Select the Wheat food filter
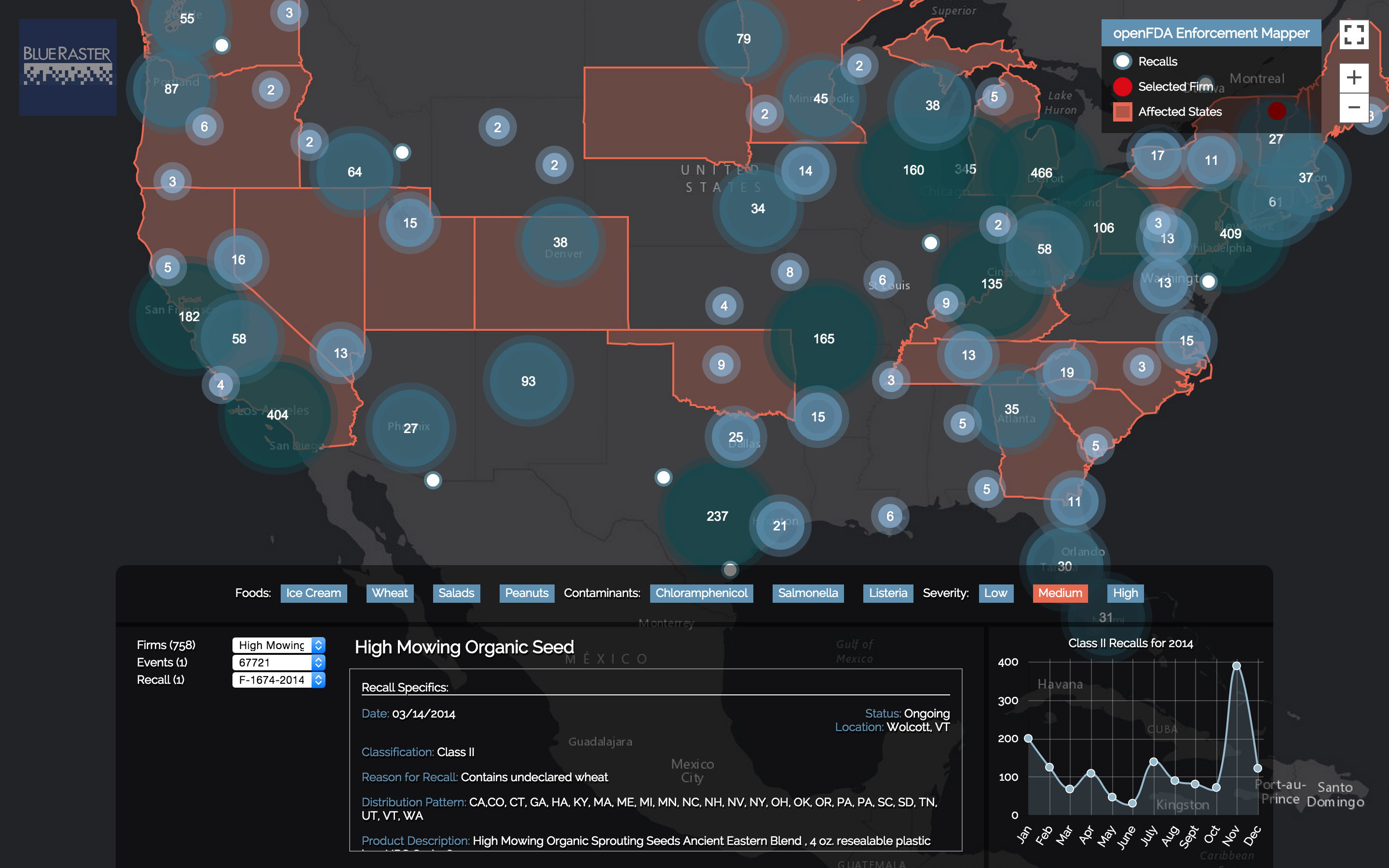This screenshot has height=868, width=1389. [390, 593]
